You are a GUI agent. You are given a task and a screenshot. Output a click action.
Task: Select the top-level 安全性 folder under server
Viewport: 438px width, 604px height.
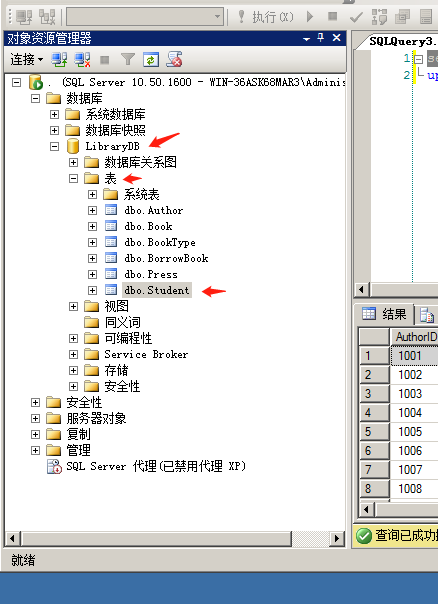point(84,402)
